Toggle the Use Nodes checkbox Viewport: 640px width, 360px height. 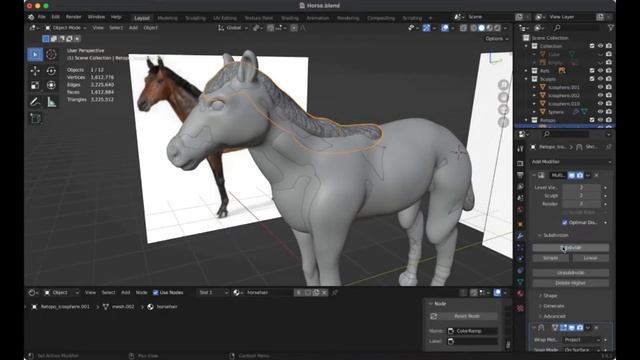(155, 293)
